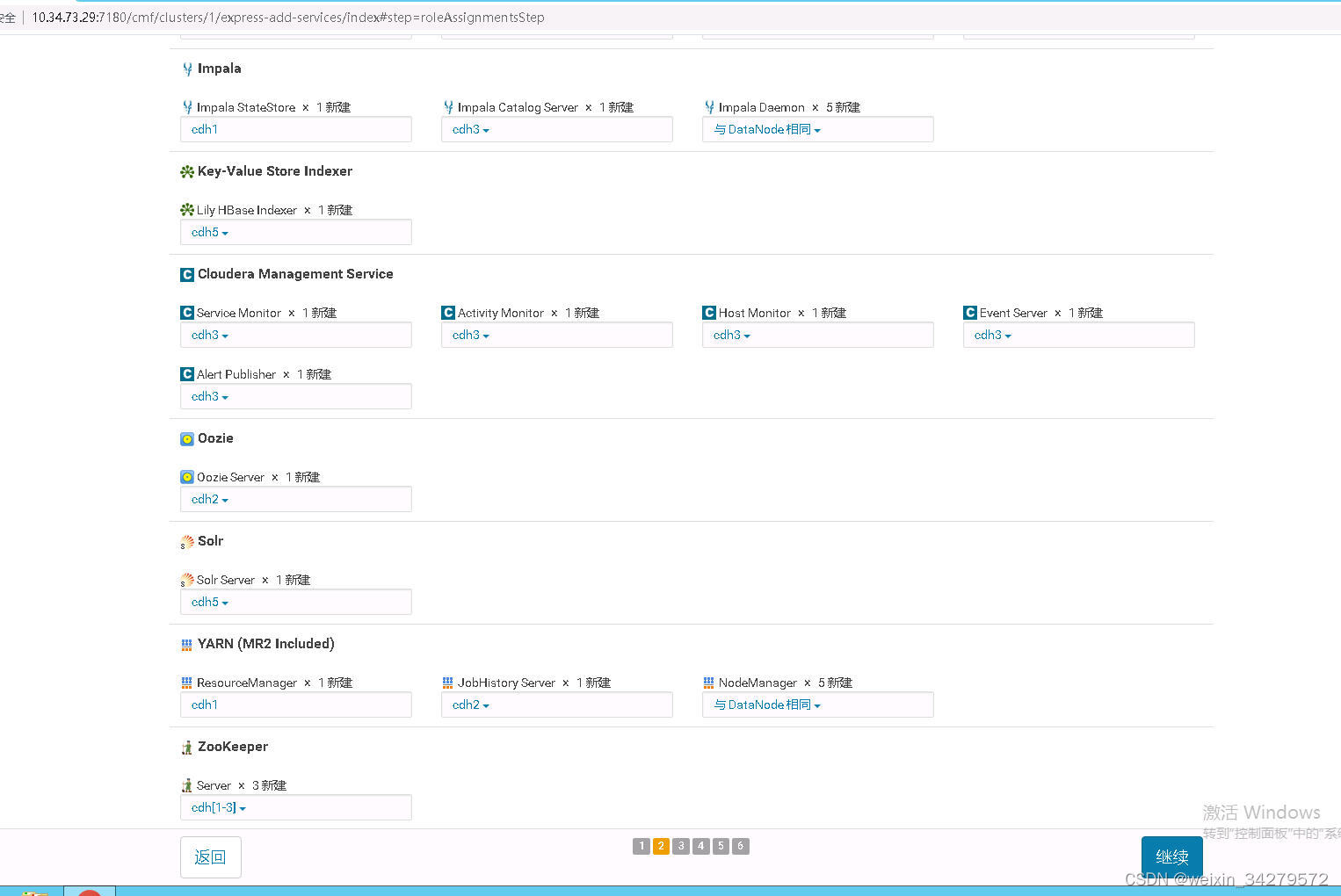Click the Oozie heading text
The image size is (1341, 896).
click(215, 438)
